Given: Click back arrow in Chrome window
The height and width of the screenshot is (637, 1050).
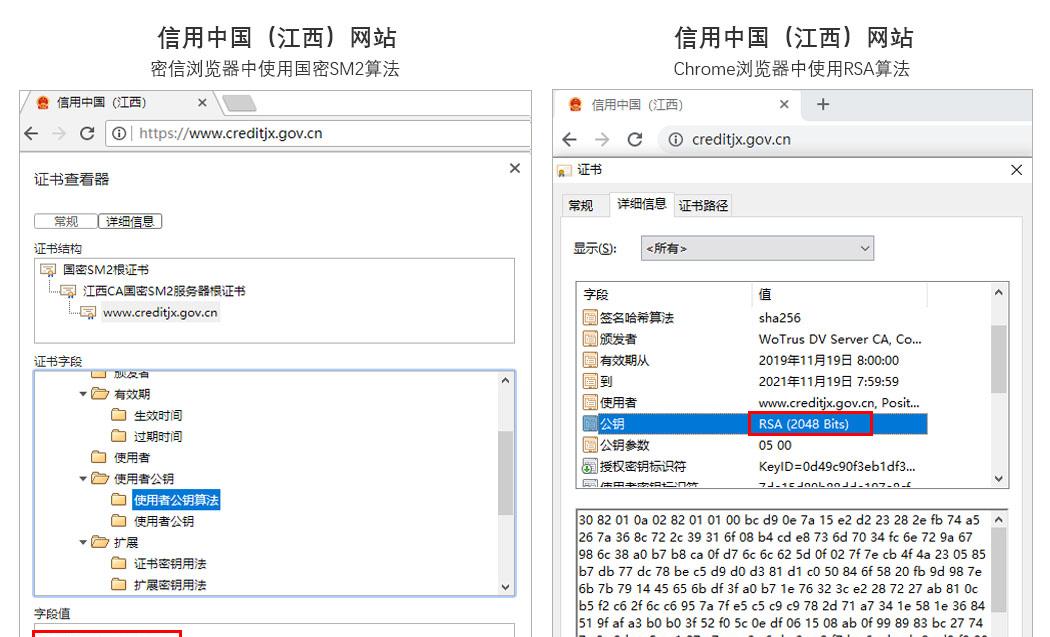Looking at the screenshot, I should [x=569, y=139].
